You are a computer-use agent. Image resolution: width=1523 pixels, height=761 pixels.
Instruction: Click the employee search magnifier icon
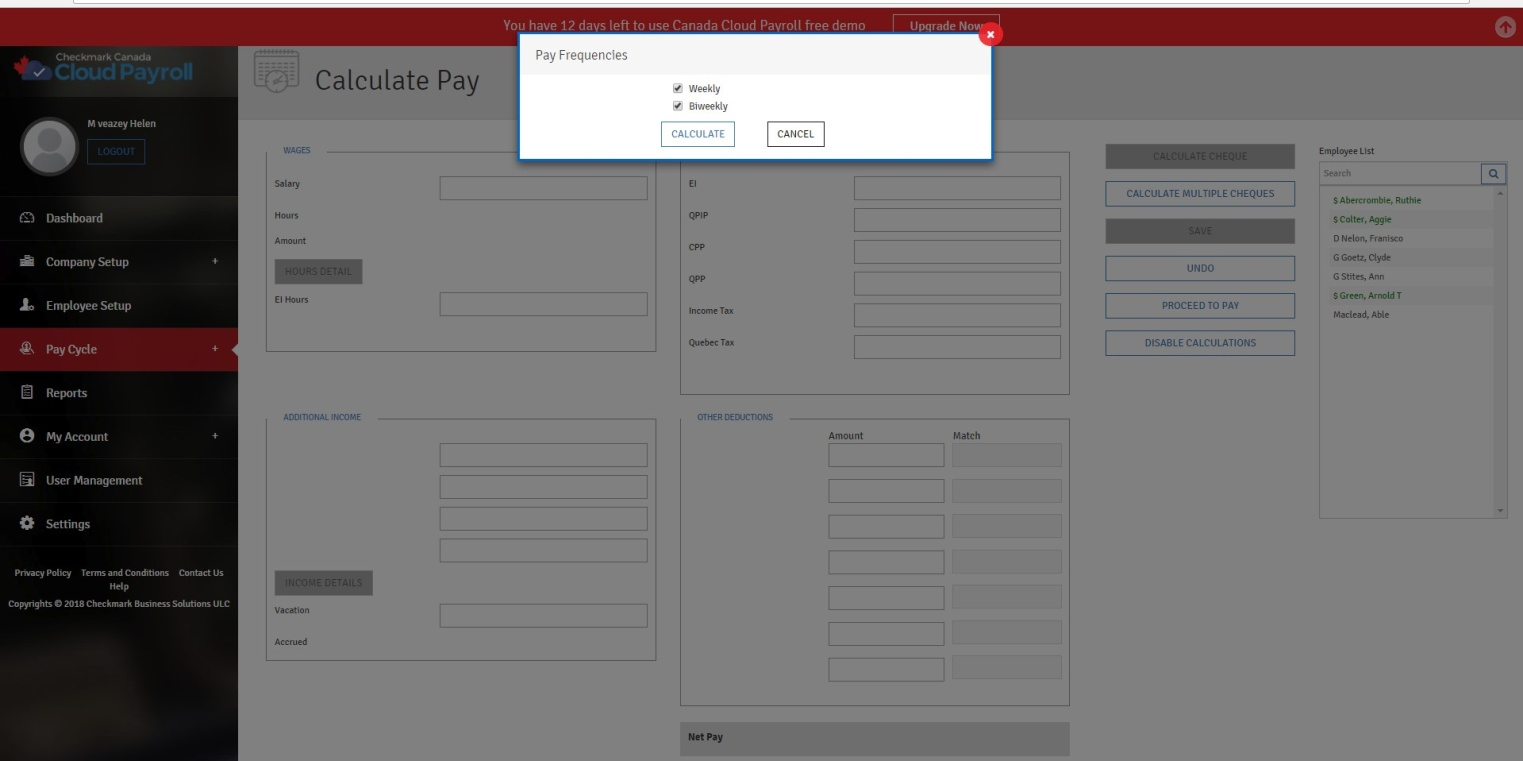pos(1494,174)
